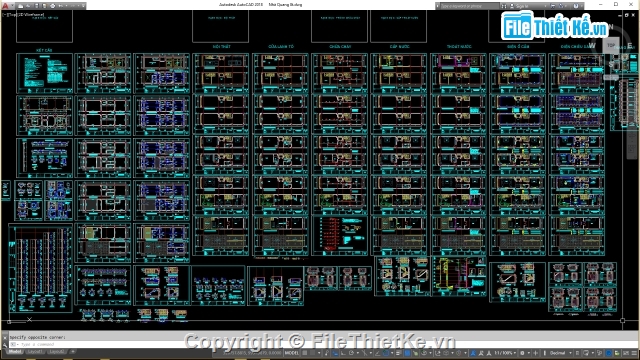Switch to the Layout1 tab

coord(35,351)
